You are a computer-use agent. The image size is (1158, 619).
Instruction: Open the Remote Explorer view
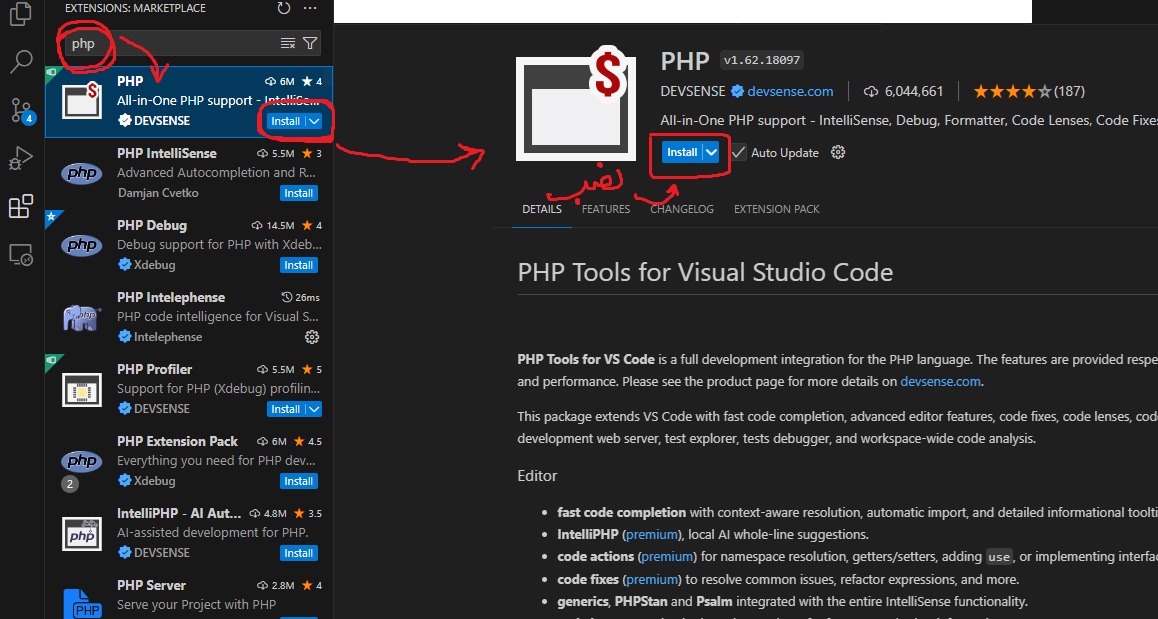click(20, 254)
